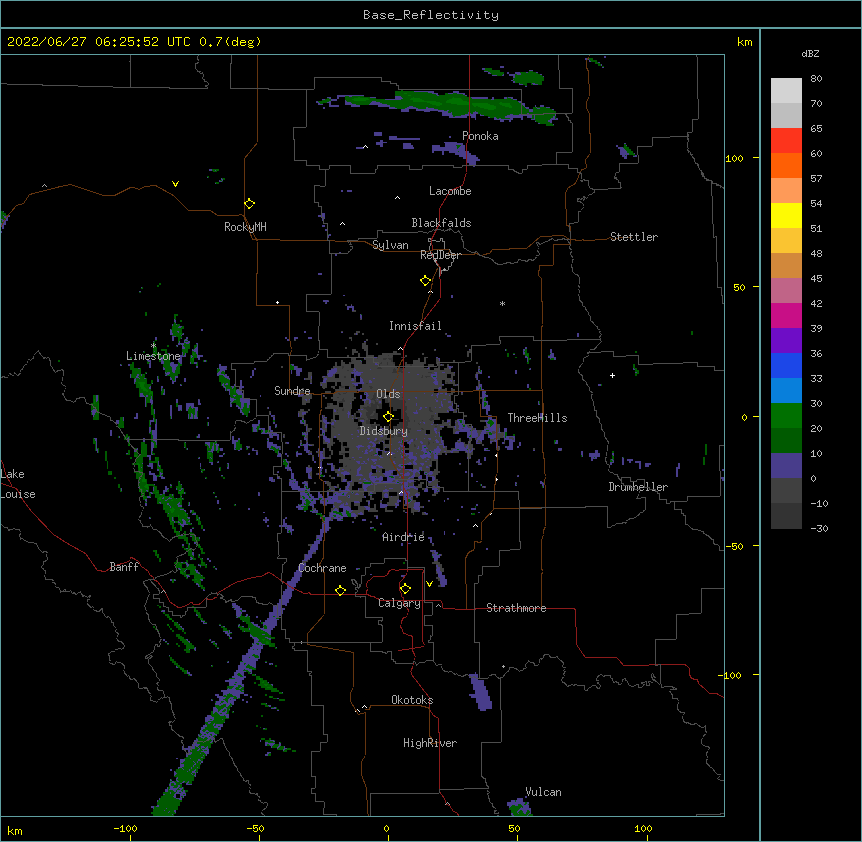Click the yellow V marker northwest of RockyMH

click(x=175, y=184)
